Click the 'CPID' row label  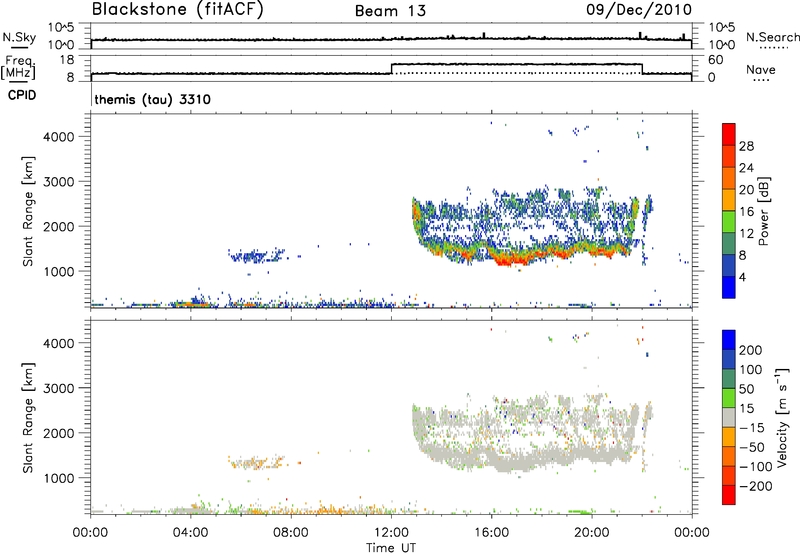click(x=22, y=95)
